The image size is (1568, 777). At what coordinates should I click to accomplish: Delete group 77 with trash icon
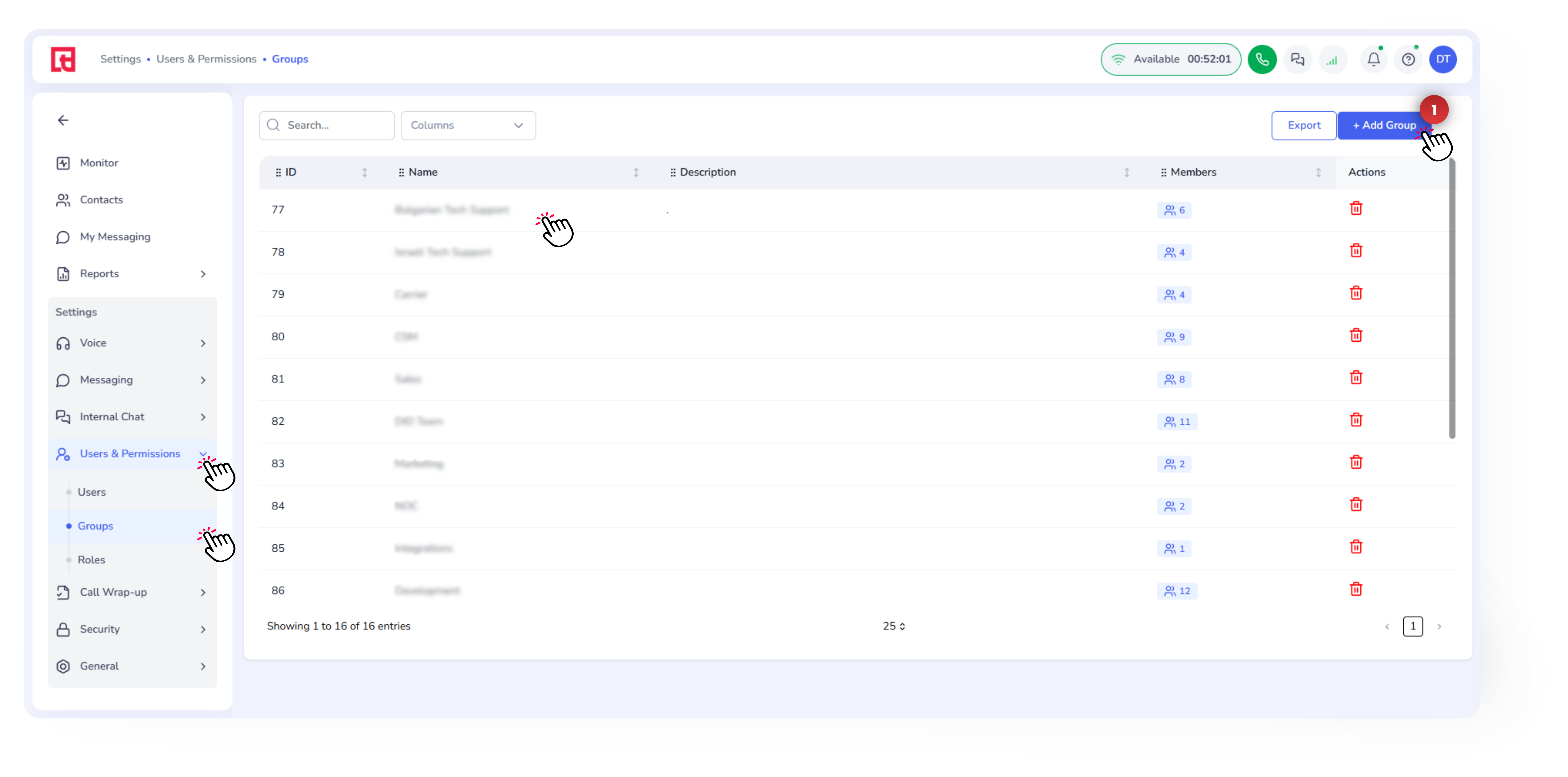coord(1356,209)
